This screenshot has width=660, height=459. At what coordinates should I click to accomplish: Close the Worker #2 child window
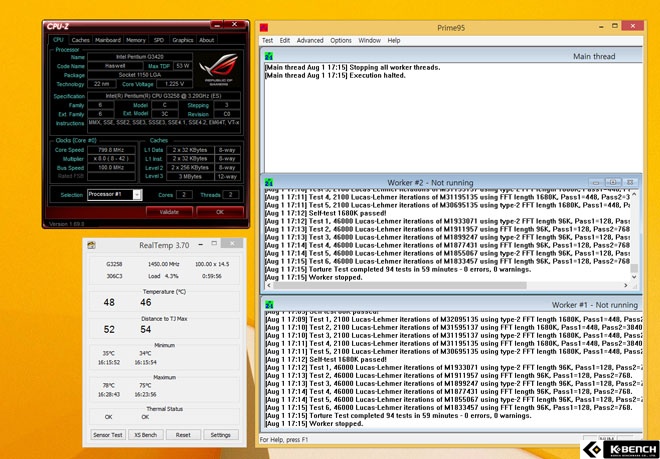click(630, 182)
